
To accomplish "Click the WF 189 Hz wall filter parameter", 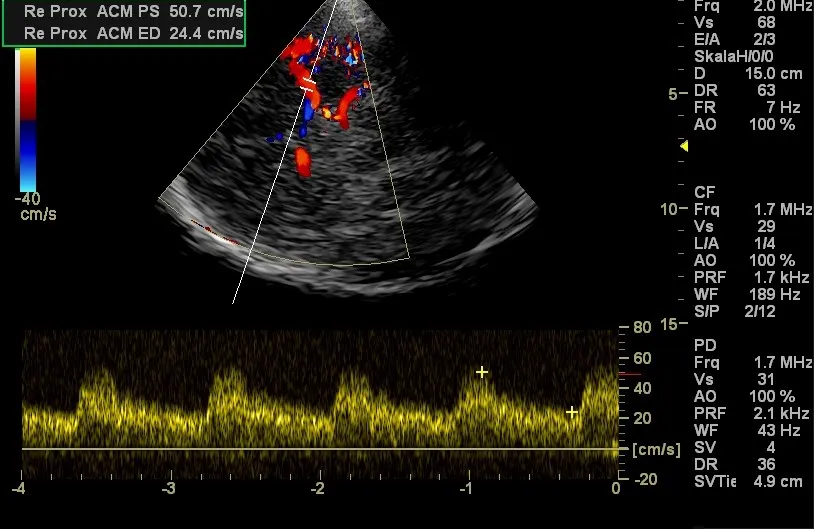I will [747, 294].
